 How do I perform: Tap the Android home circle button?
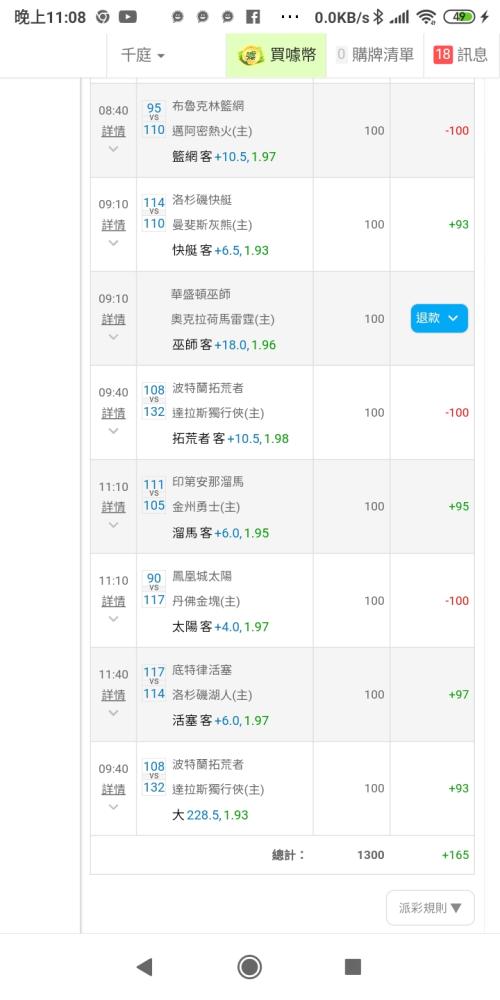(x=249, y=967)
